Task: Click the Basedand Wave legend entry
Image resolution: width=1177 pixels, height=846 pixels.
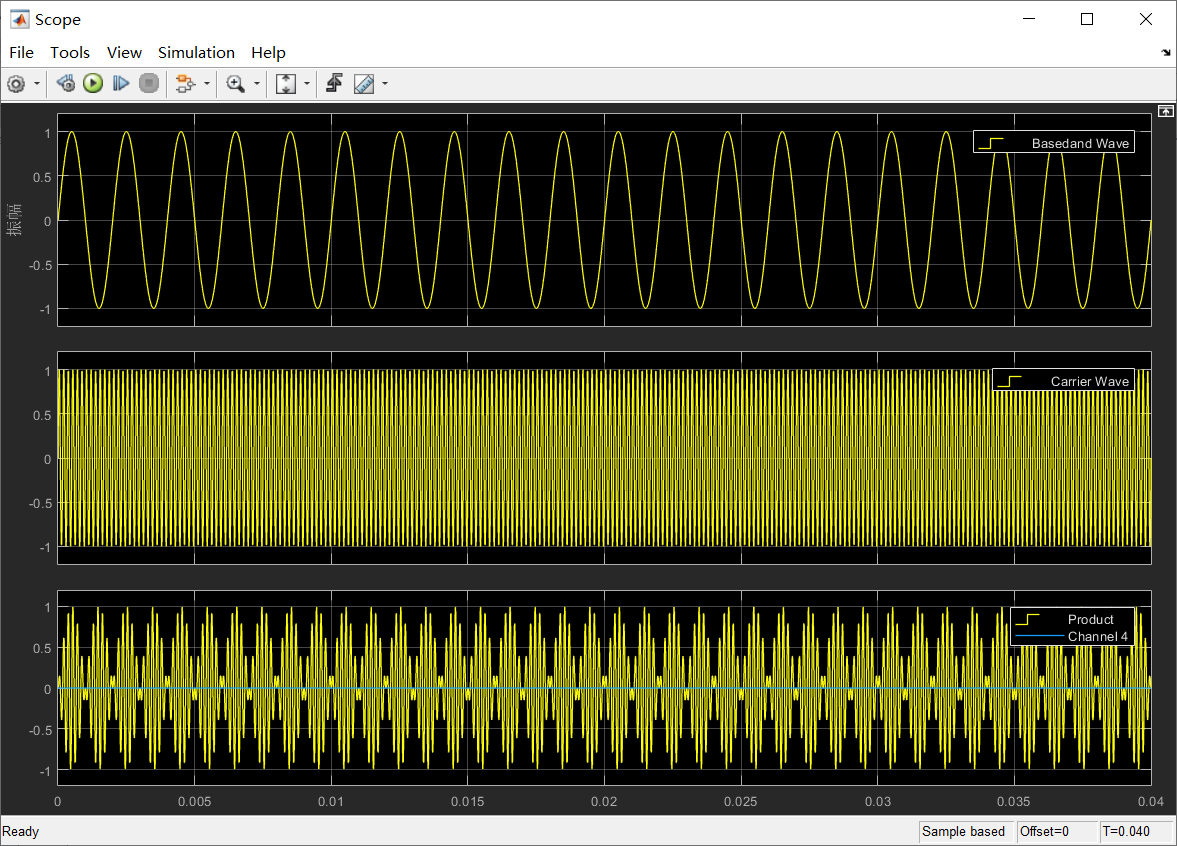Action: point(1054,143)
